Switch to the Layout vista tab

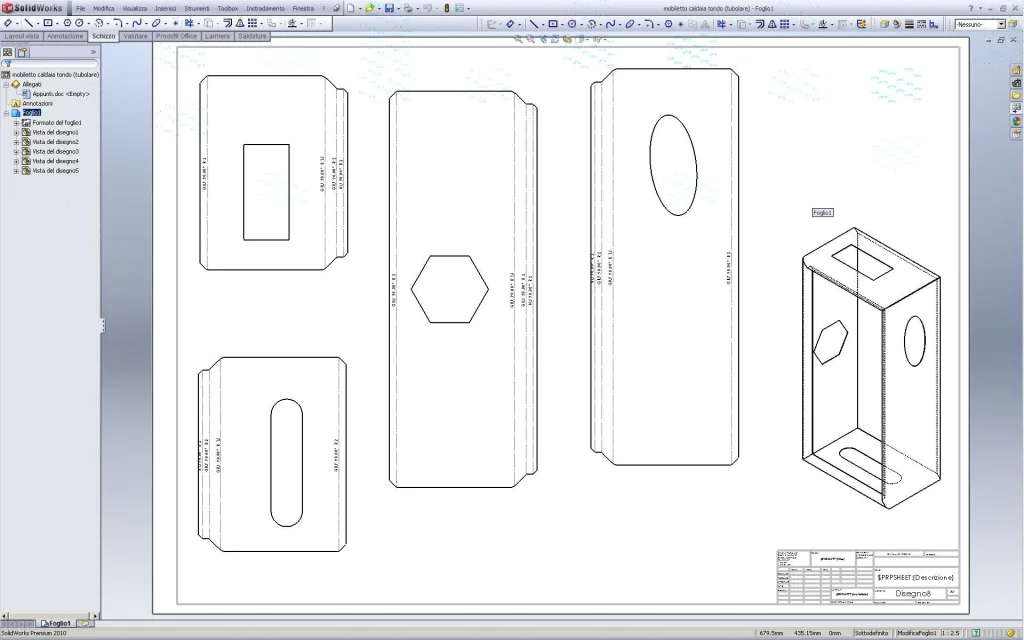pyautogui.click(x=22, y=36)
